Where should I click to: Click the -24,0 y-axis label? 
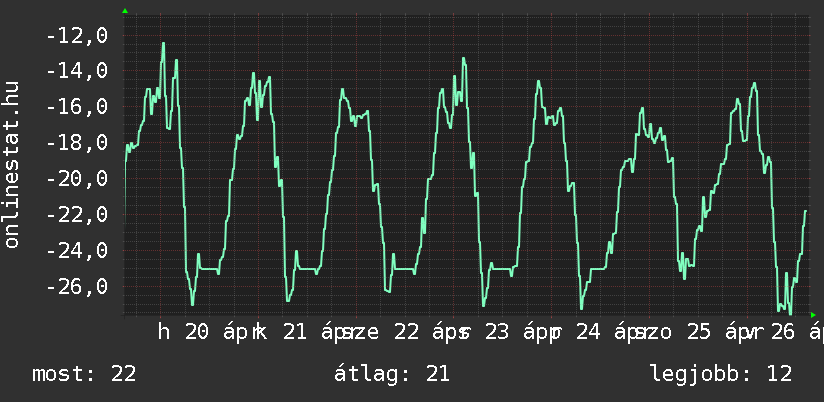(77, 251)
